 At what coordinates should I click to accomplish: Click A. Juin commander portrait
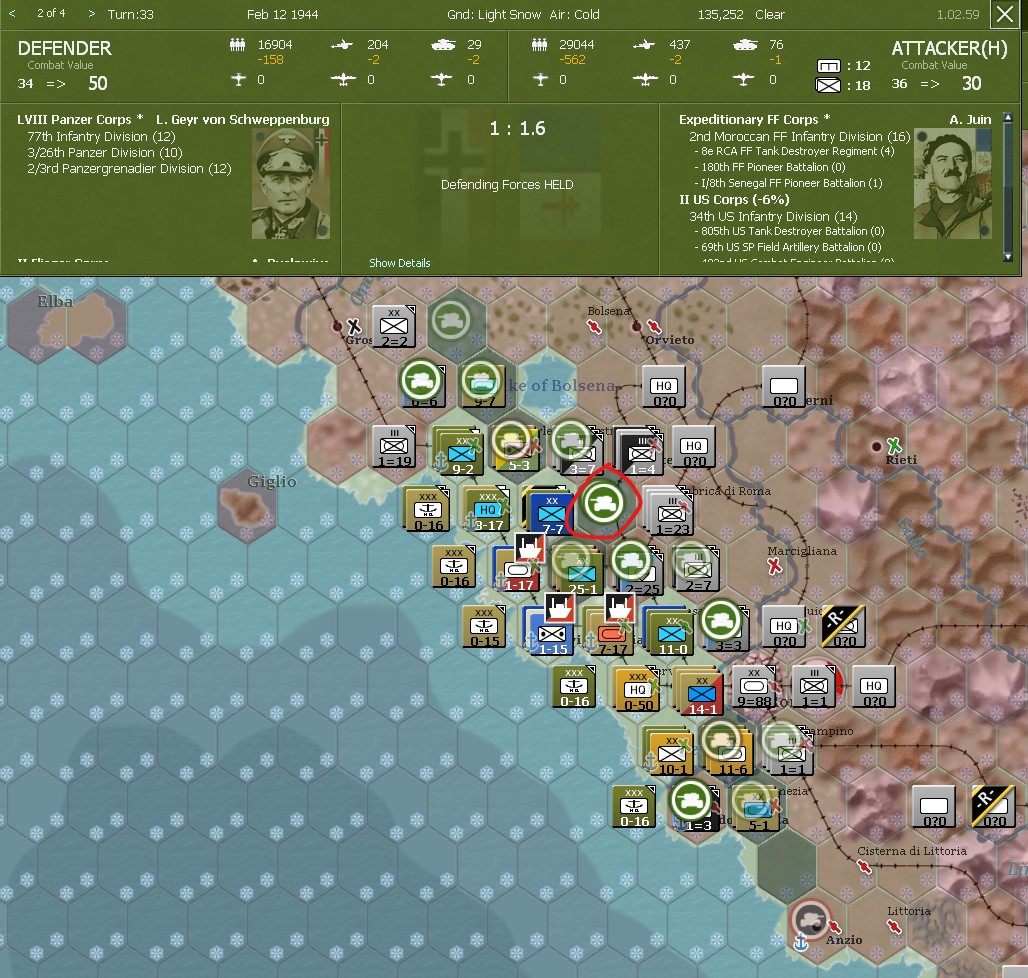[952, 183]
